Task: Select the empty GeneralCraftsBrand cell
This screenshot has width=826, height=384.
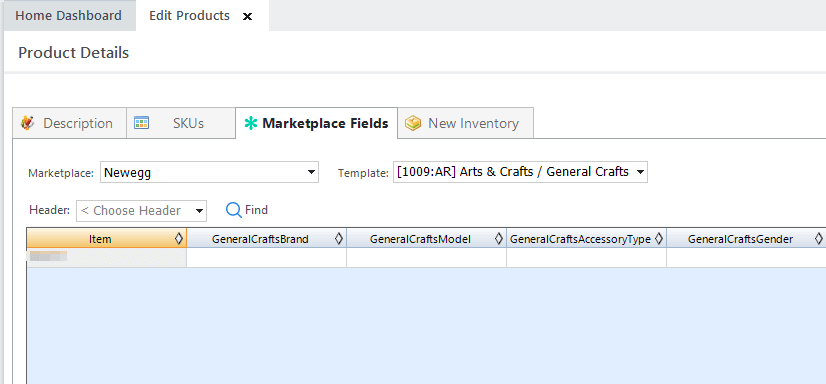Action: pos(267,258)
